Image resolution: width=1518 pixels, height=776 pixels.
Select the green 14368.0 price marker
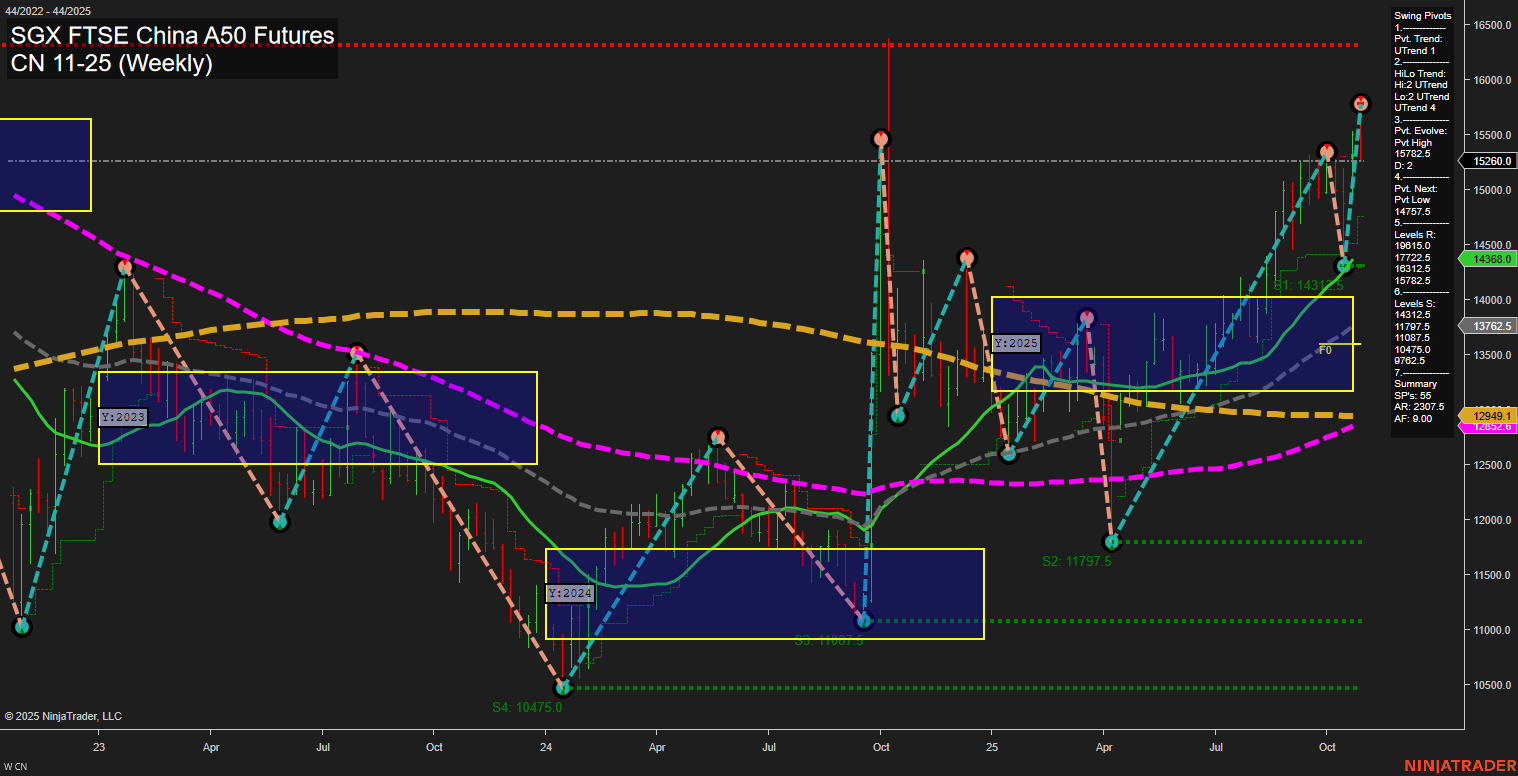(1490, 259)
